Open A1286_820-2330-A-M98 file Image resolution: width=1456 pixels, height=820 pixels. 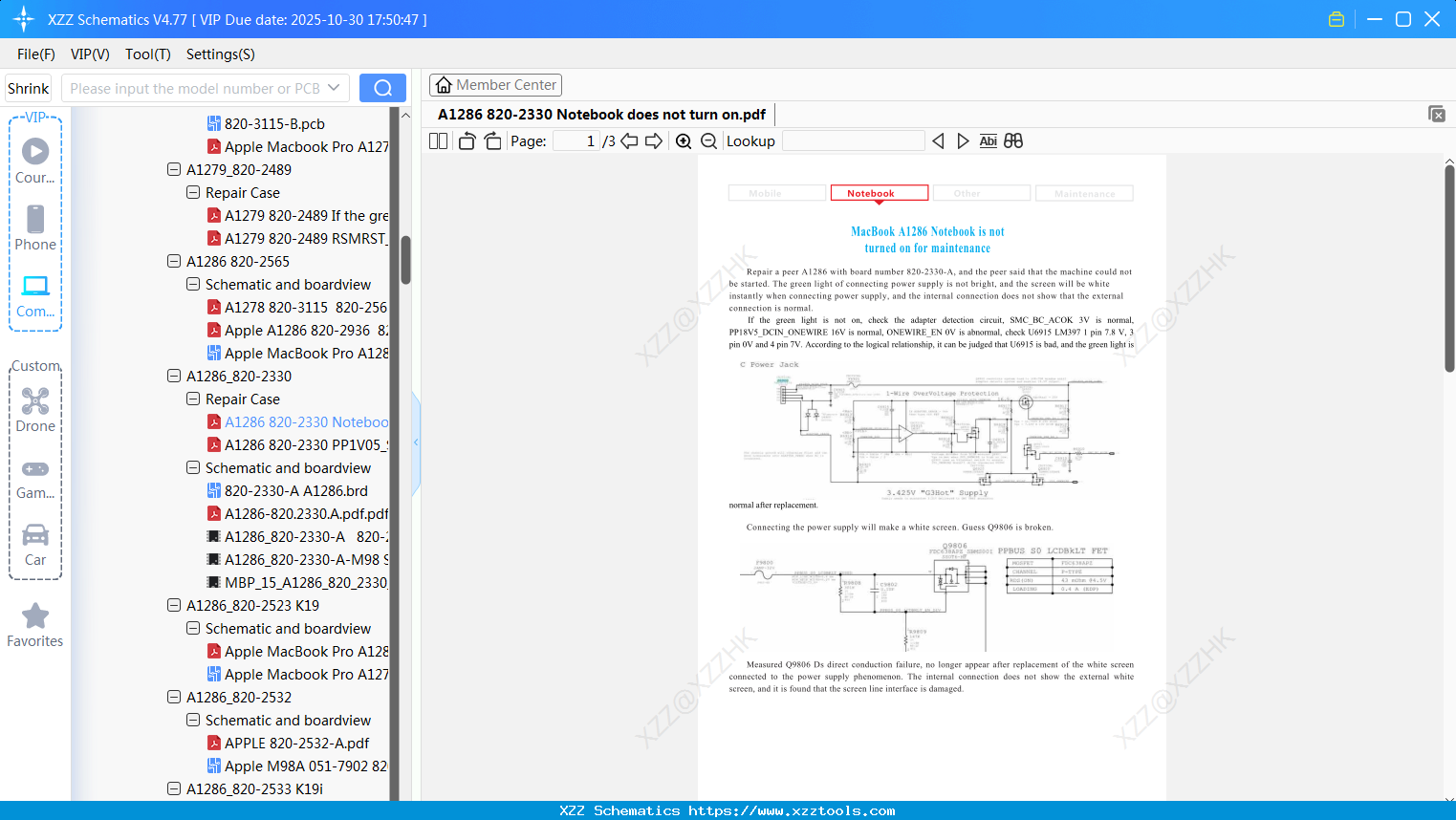(306, 559)
